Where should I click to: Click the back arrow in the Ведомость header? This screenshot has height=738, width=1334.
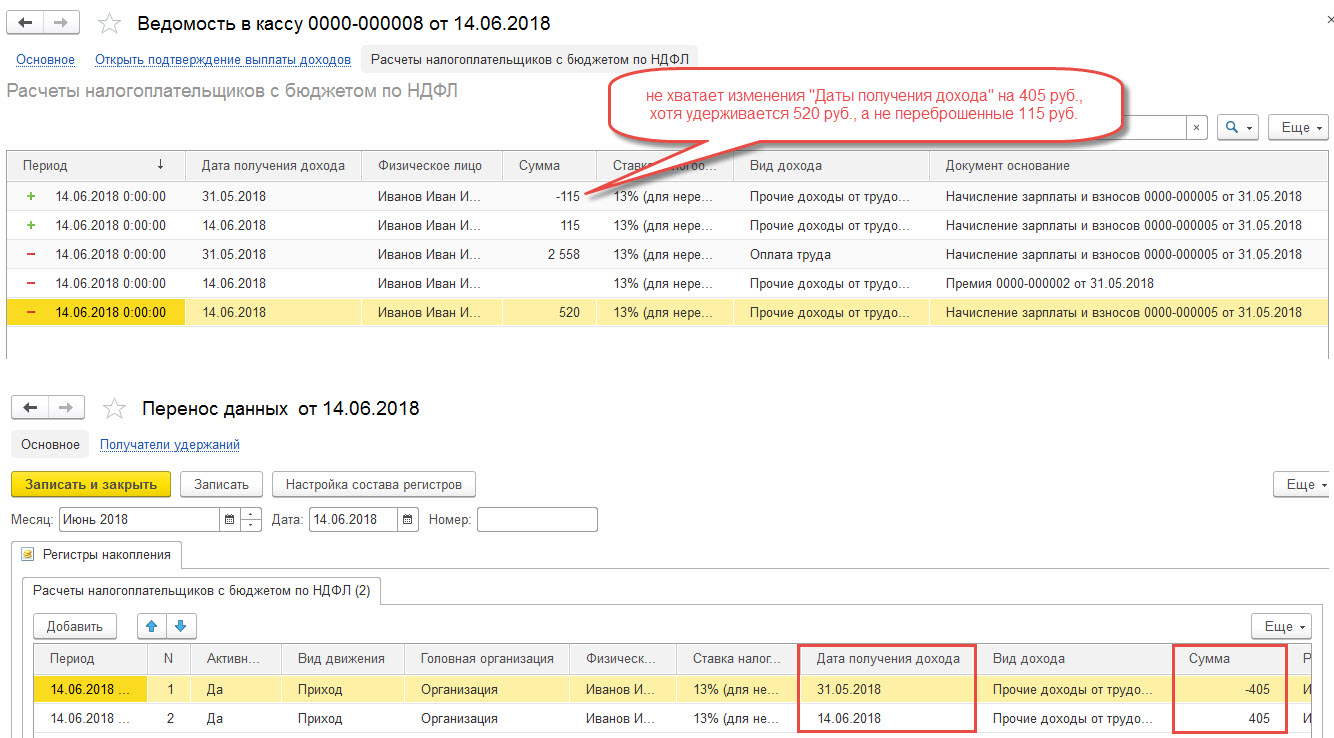coord(27,24)
